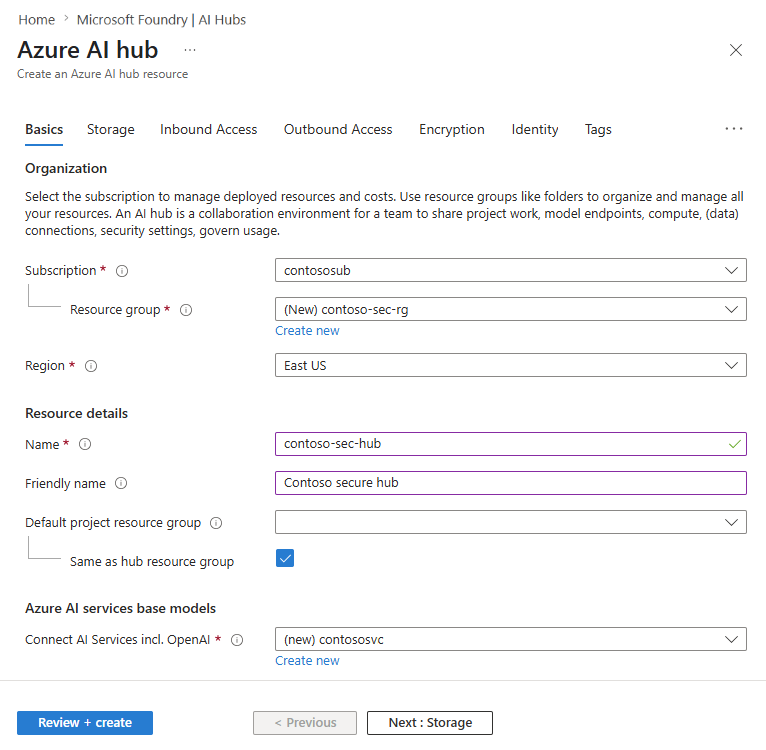
Task: Click the Region info icon
Action: (x=91, y=366)
